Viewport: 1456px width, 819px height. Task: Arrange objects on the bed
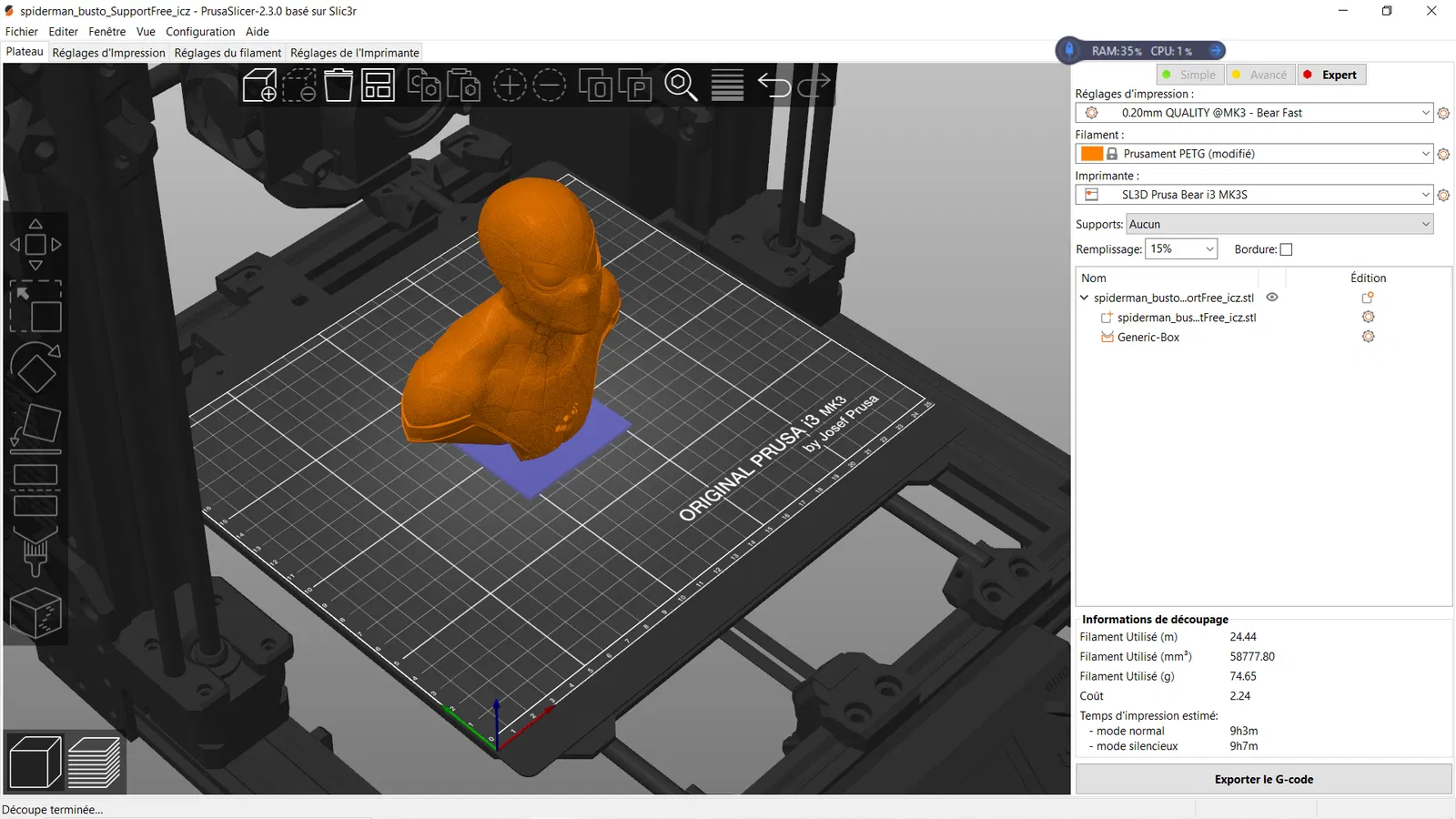click(378, 85)
